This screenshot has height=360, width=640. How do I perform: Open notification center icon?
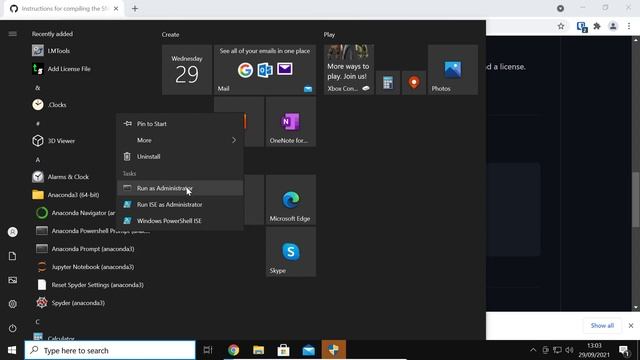624,350
